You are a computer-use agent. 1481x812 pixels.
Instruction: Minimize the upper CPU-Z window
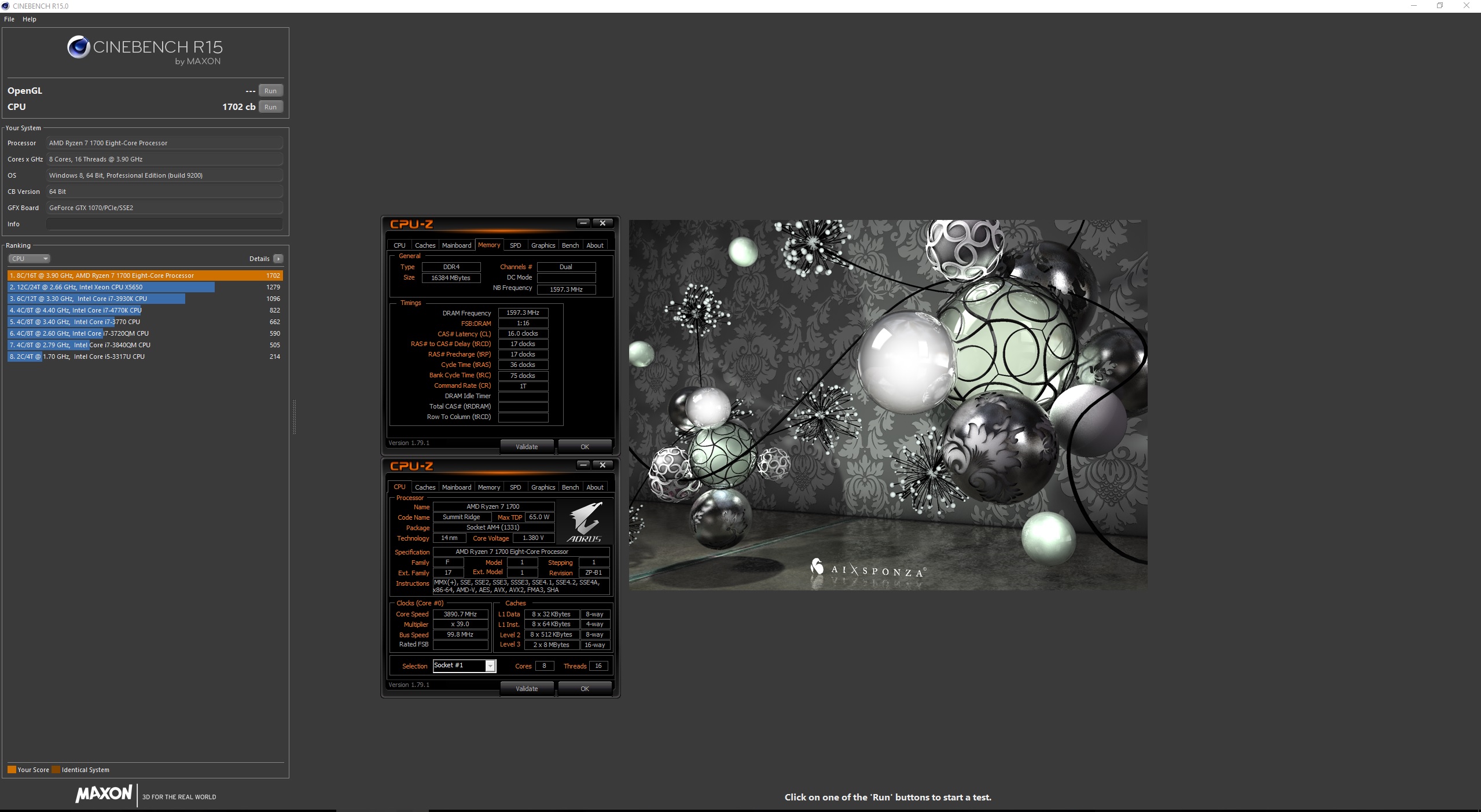[x=583, y=223]
